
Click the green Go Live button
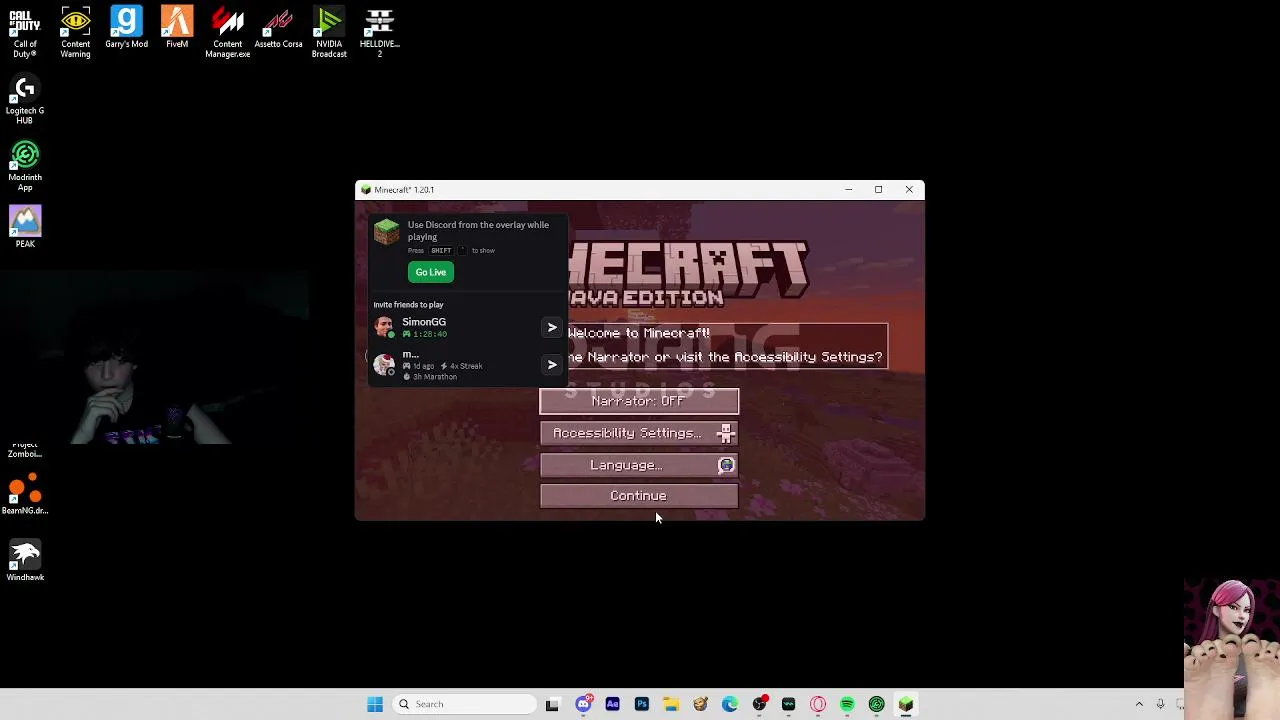click(431, 272)
